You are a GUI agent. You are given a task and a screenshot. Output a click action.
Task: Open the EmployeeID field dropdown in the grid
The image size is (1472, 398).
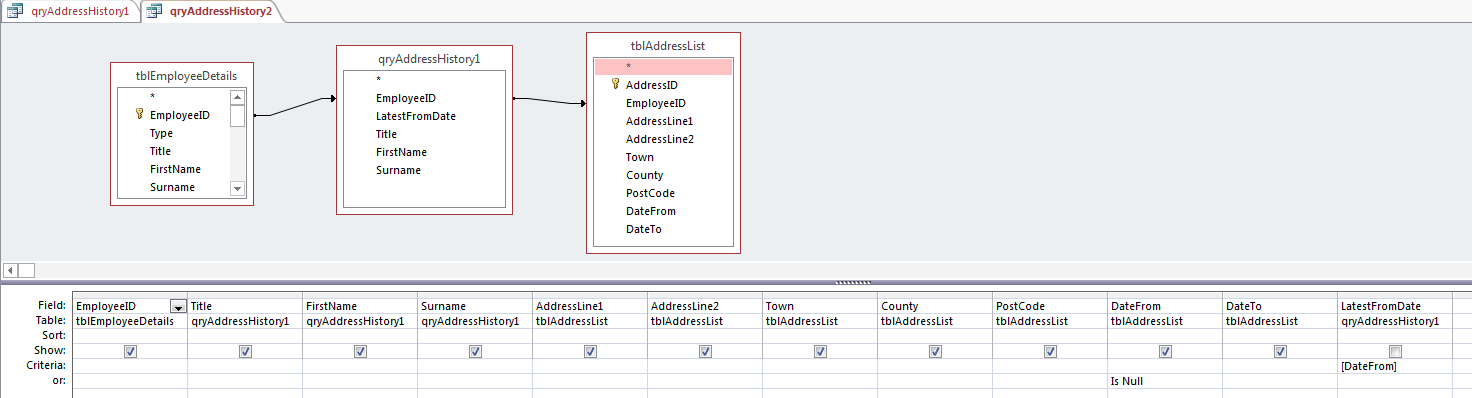point(178,306)
